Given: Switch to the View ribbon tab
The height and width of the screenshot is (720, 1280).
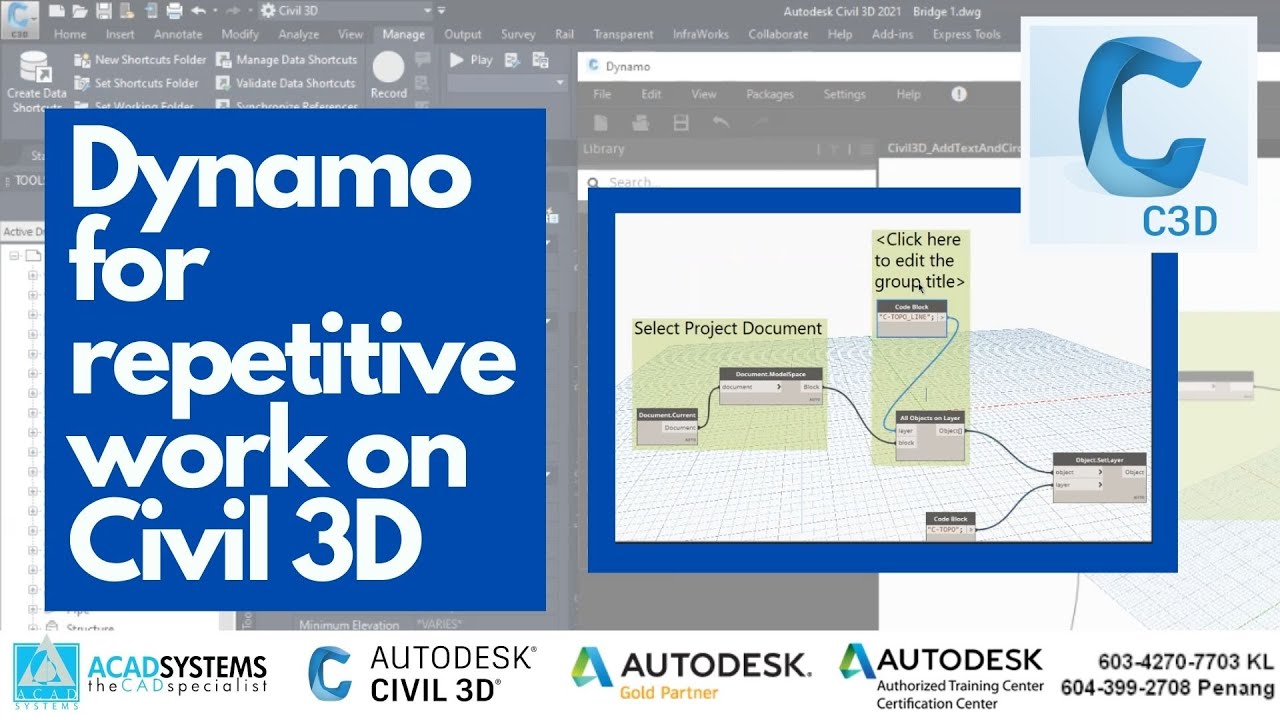Looking at the screenshot, I should point(350,34).
